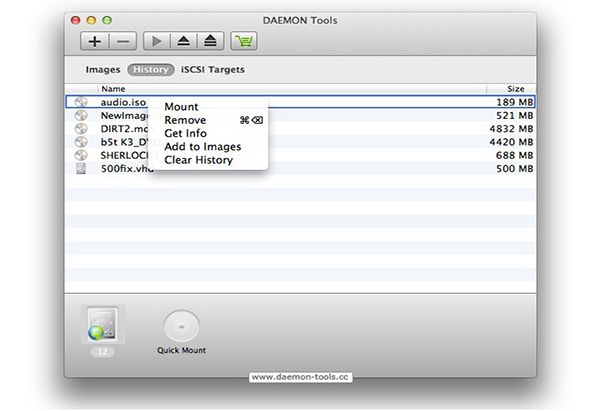Sort list by Name column header
The width and height of the screenshot is (590, 411).
tap(113, 89)
